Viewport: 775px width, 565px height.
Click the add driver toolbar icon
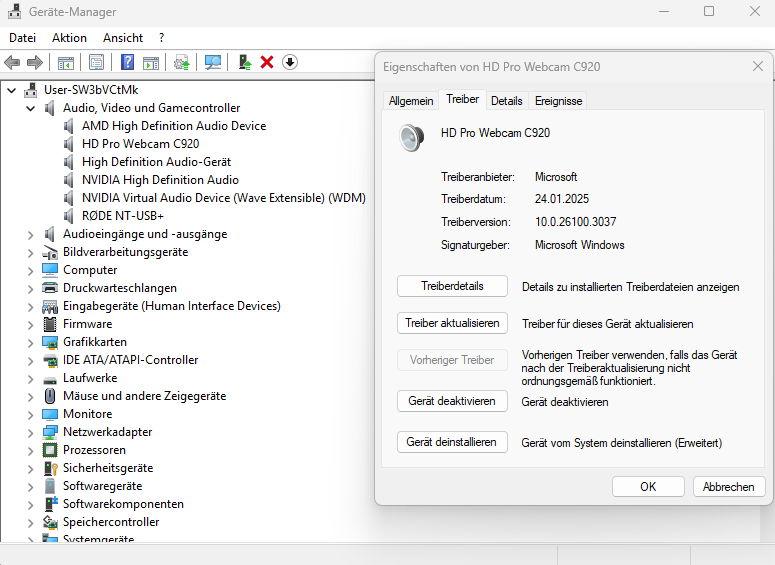(245, 63)
